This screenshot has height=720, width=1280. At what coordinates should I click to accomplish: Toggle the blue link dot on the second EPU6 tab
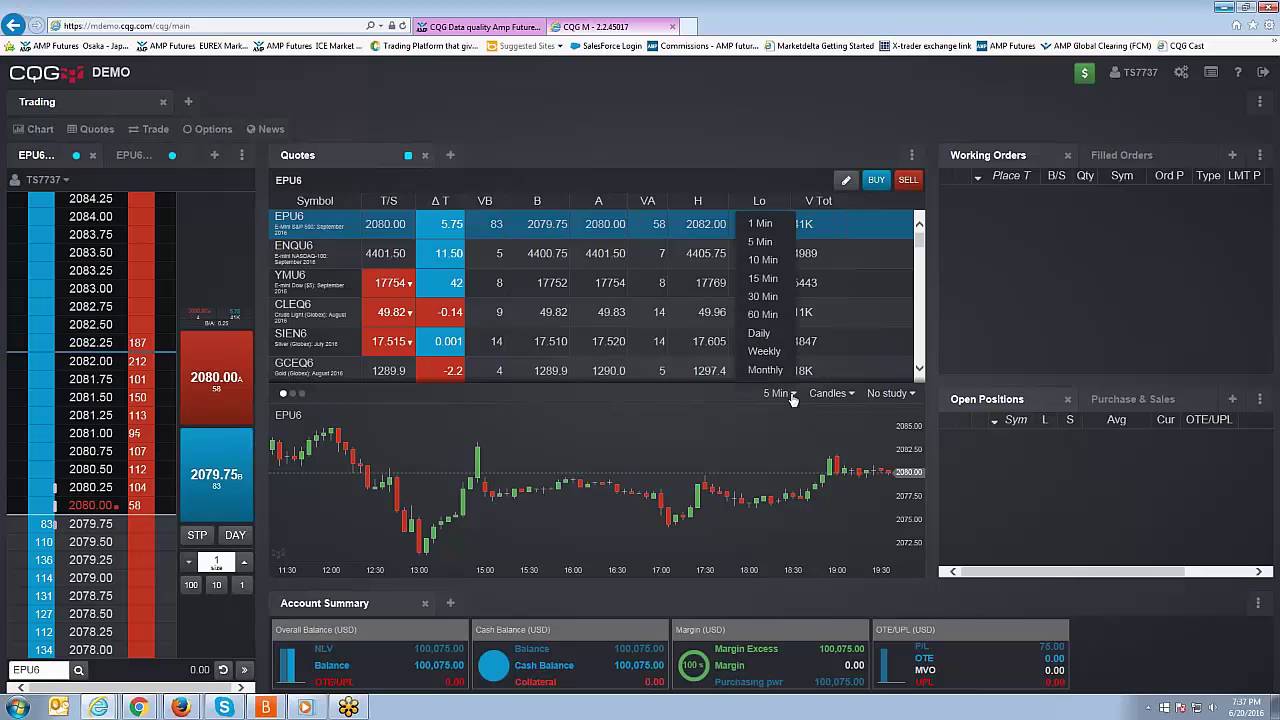[x=172, y=155]
